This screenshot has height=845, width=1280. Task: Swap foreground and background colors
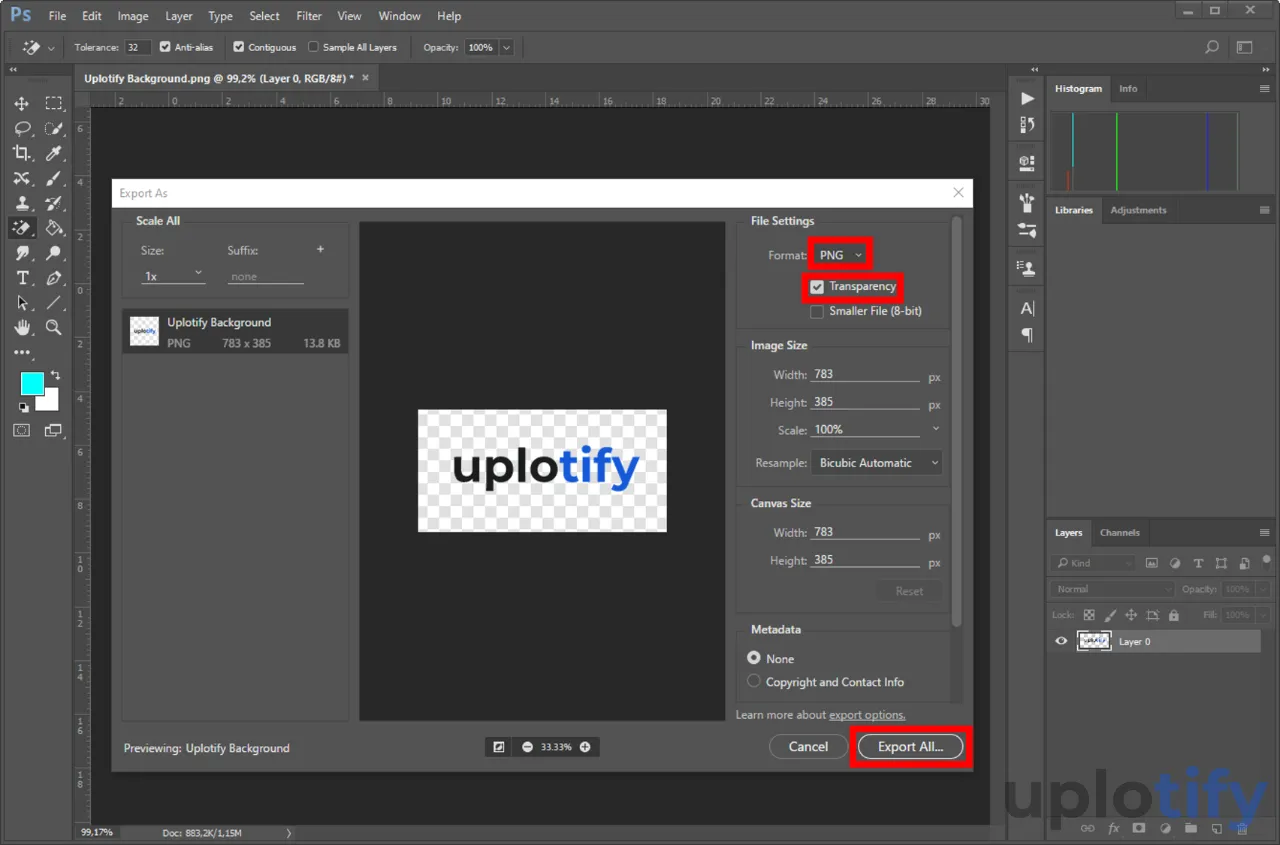coord(55,375)
